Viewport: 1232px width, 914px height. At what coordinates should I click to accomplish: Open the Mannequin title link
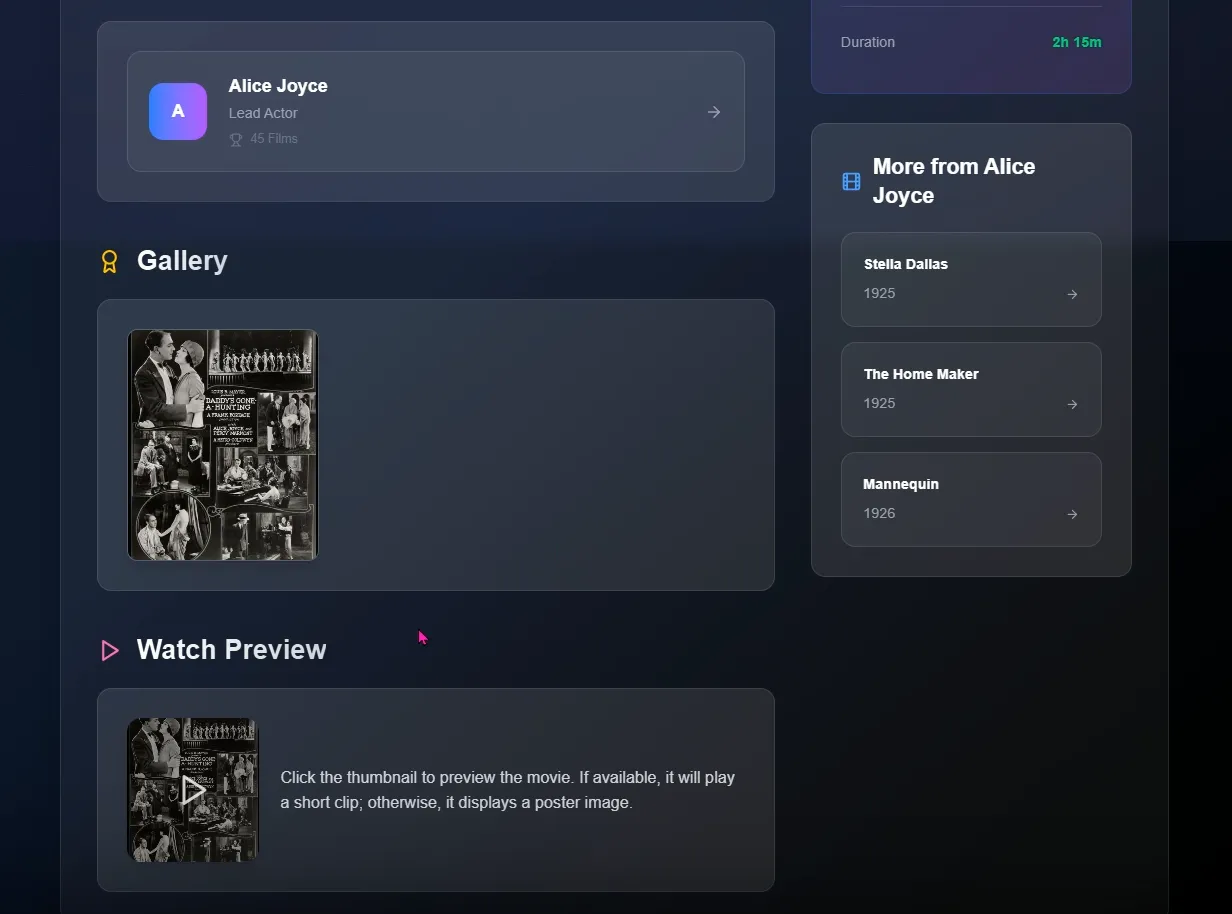(901, 484)
